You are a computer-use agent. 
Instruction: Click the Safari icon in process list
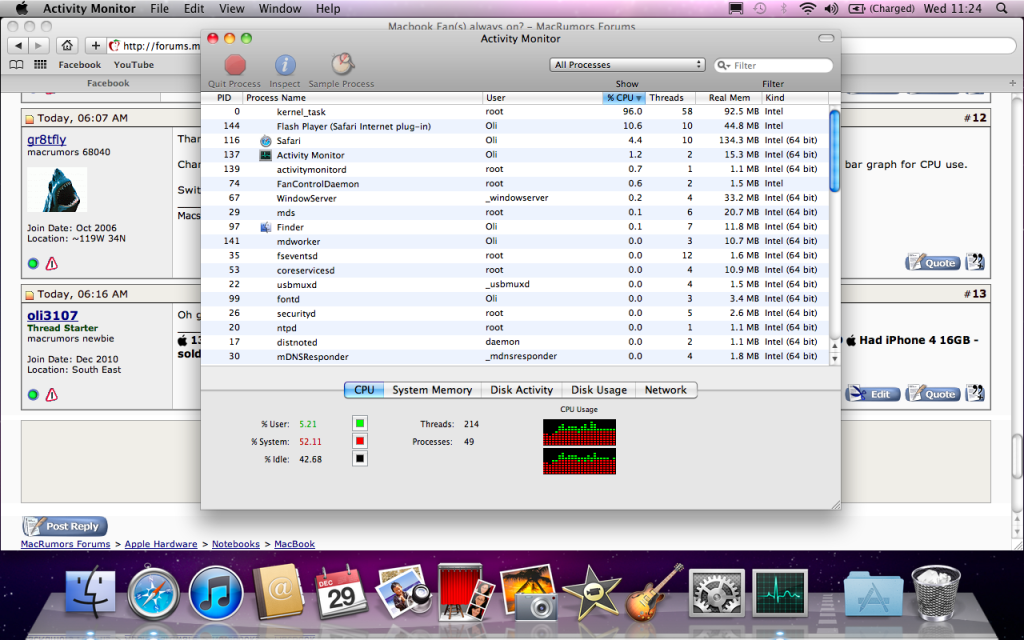[266, 141]
